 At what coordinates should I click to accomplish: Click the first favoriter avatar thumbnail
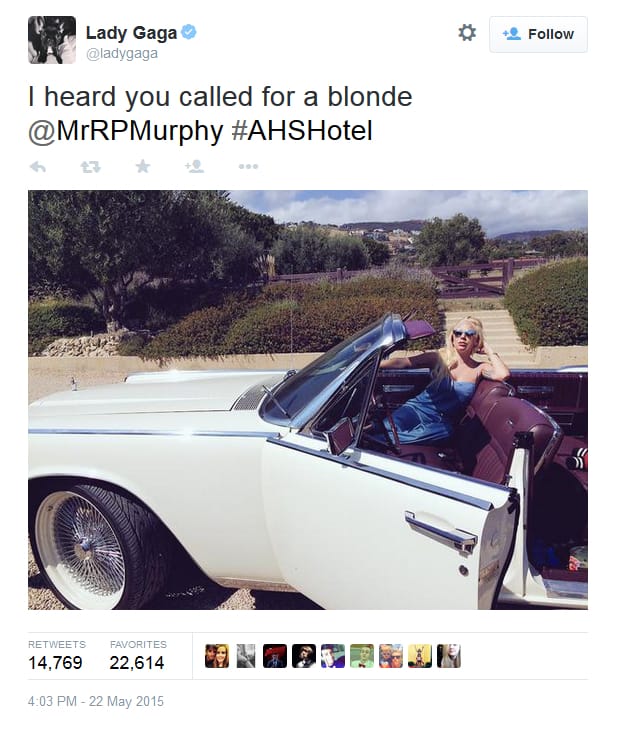(x=217, y=656)
